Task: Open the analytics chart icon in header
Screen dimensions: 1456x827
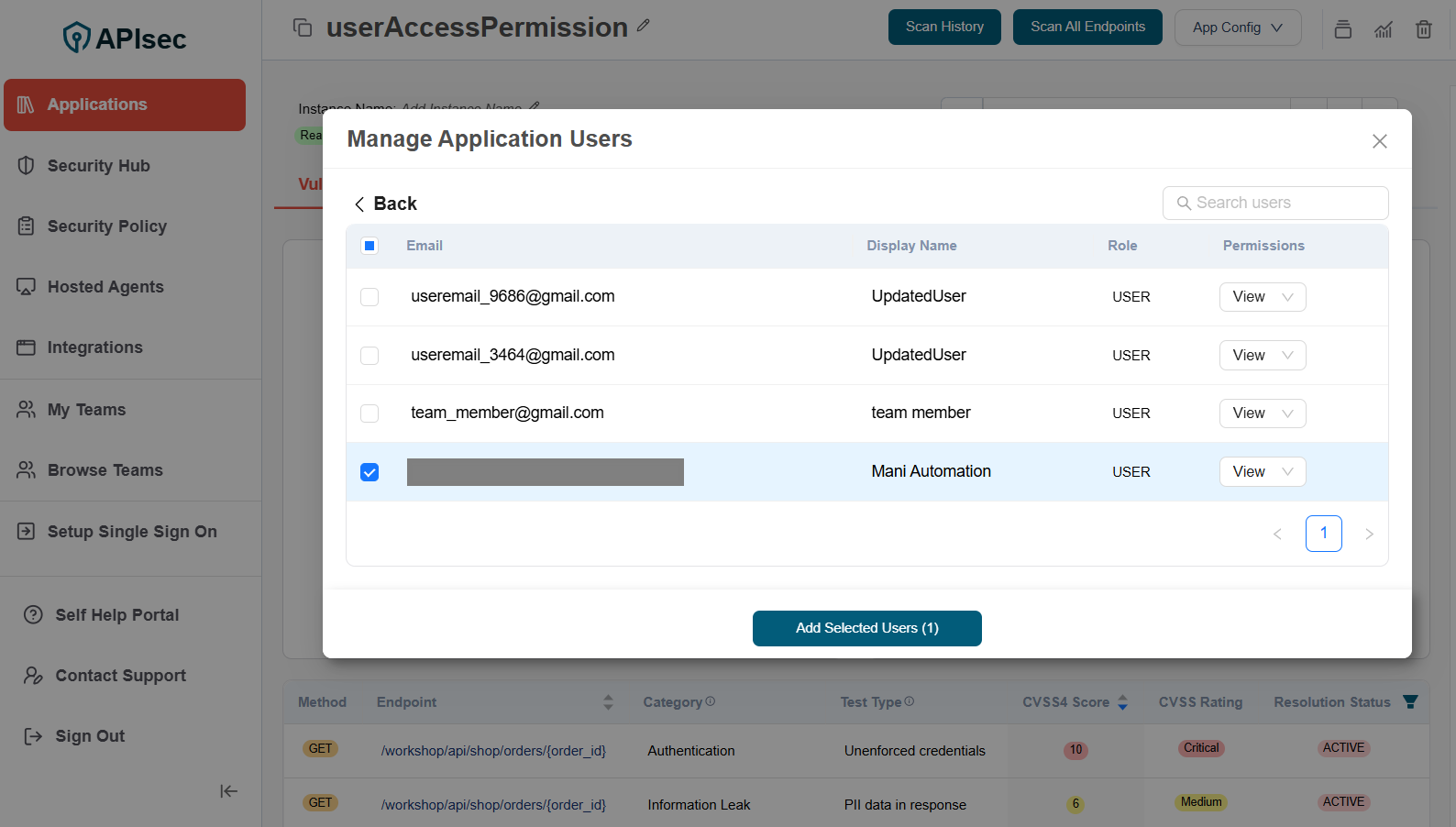Action: (1384, 29)
